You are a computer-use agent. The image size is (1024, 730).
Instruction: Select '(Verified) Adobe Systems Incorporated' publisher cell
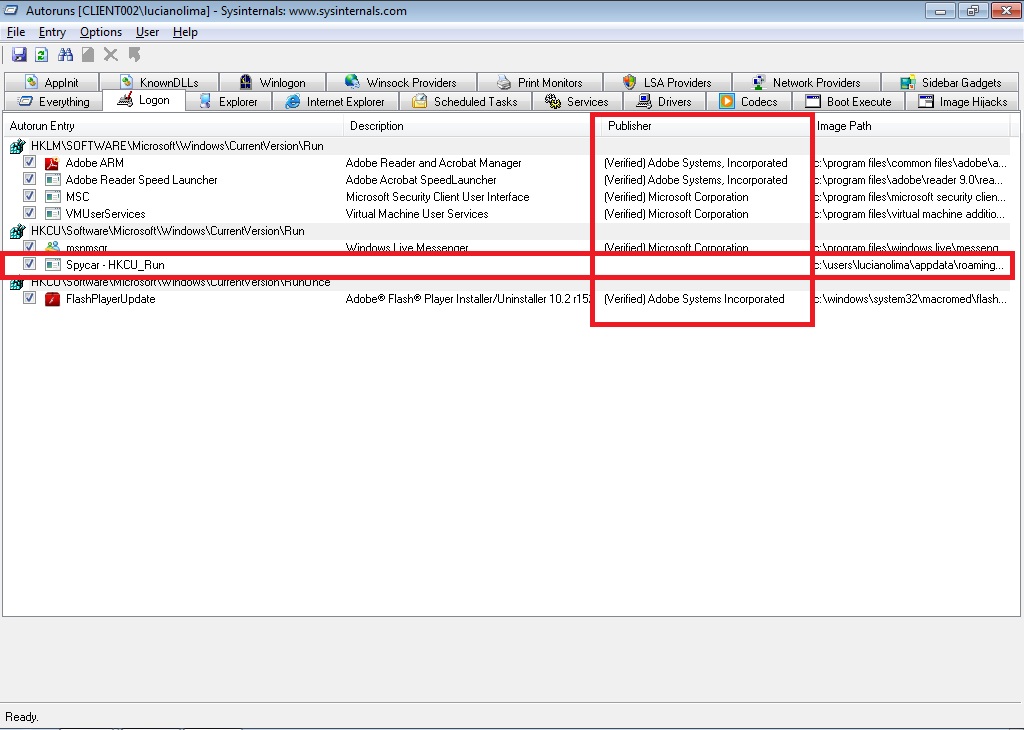[694, 299]
